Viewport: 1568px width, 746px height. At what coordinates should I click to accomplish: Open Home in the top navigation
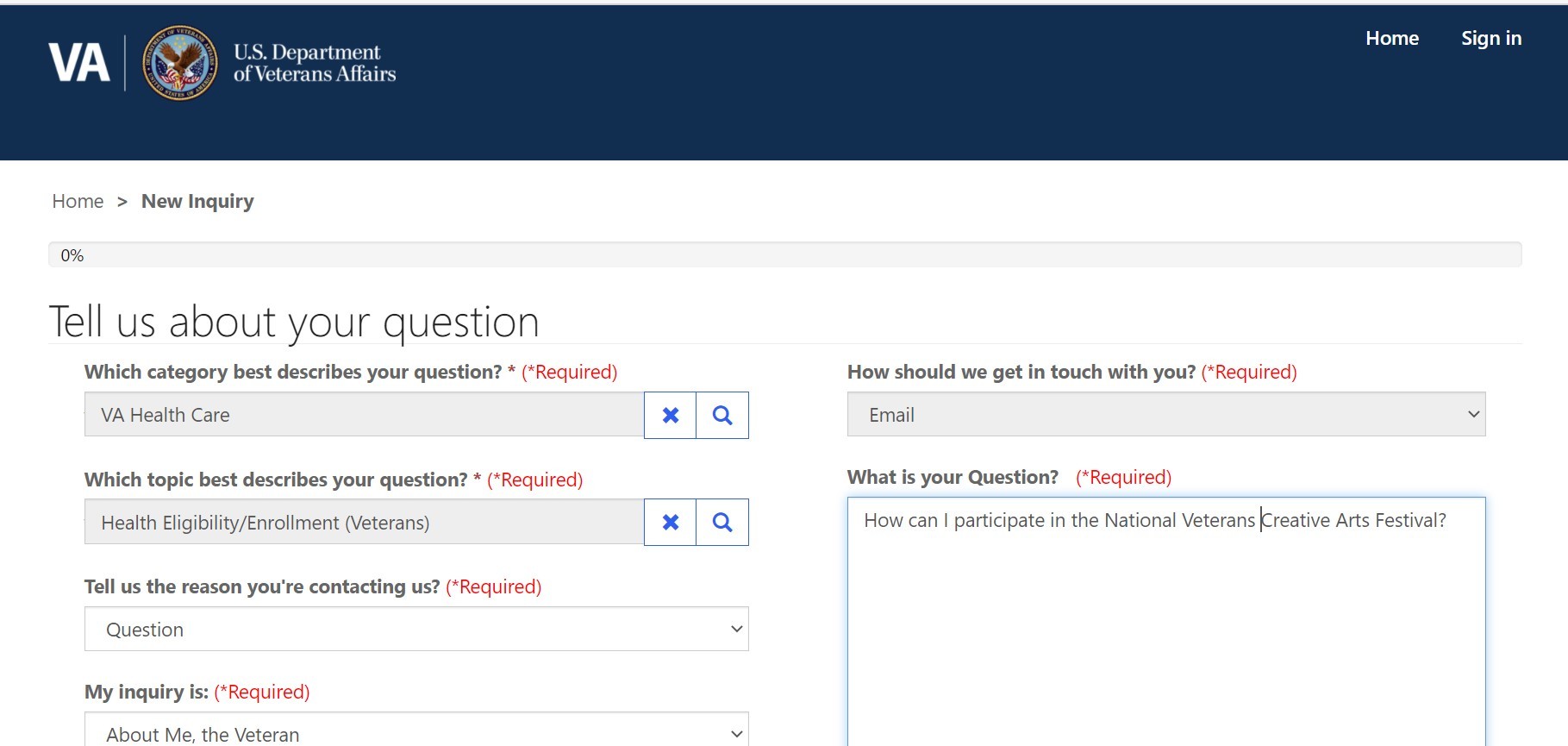tap(1391, 38)
